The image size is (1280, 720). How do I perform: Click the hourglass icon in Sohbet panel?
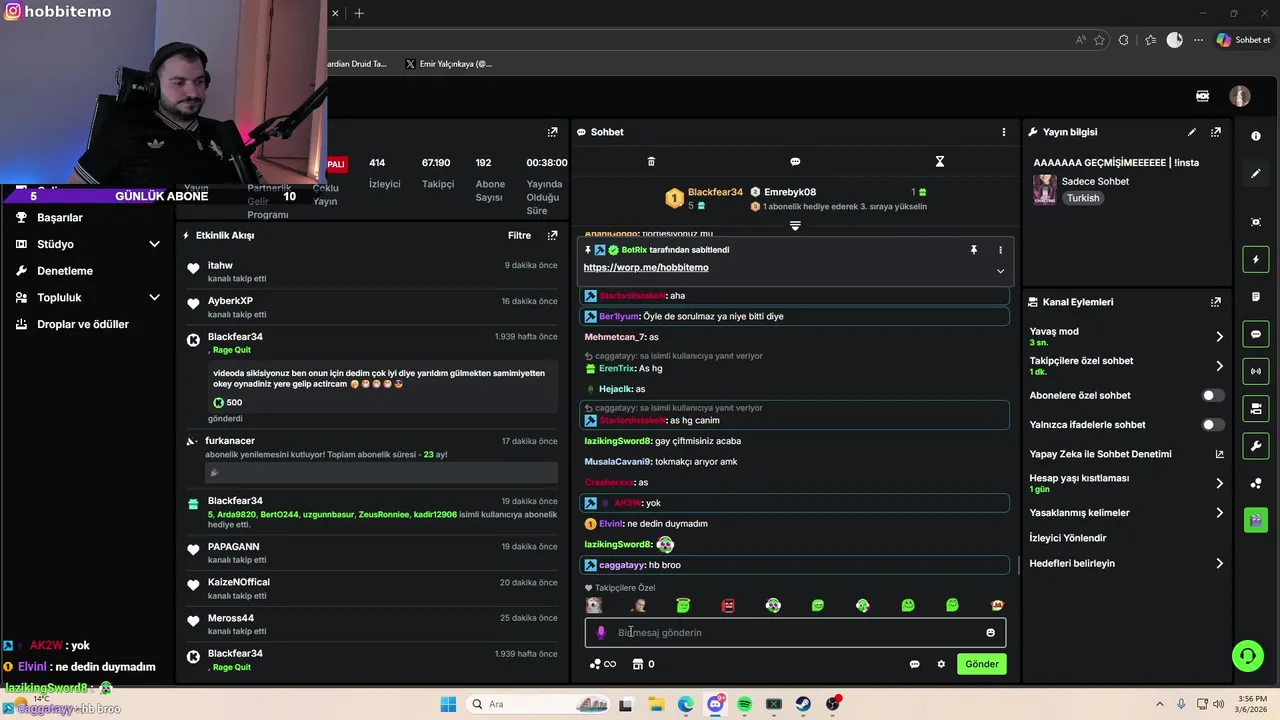(939, 162)
